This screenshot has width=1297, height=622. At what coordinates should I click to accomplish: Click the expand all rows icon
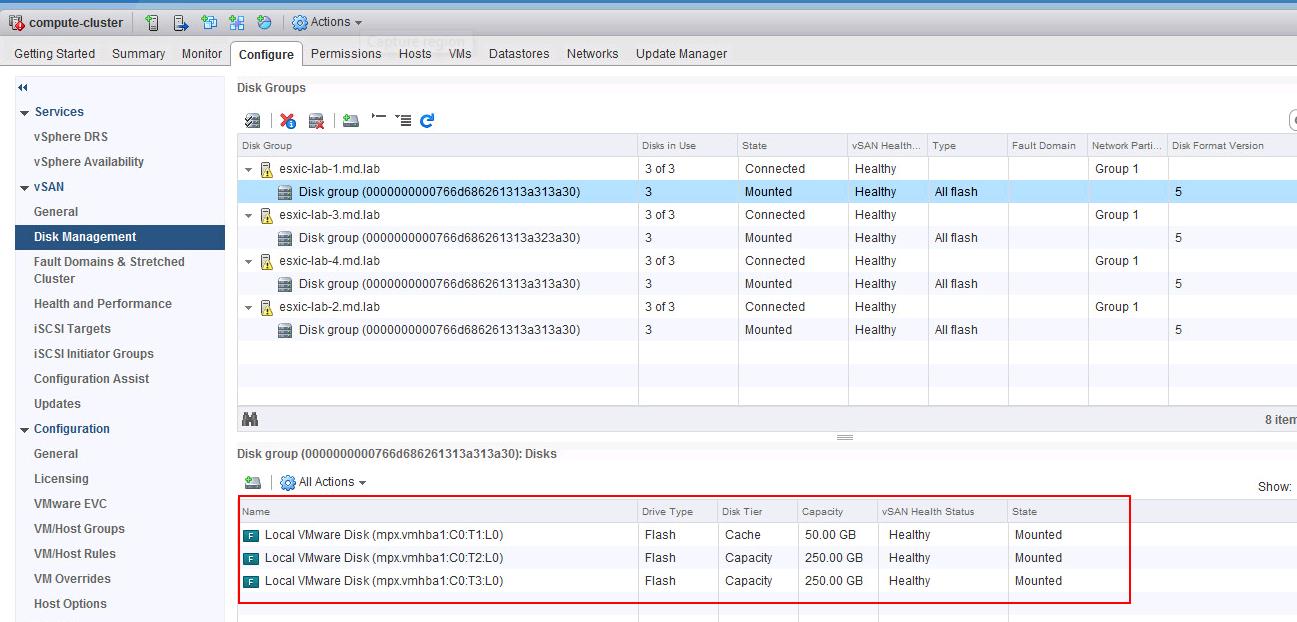[403, 120]
